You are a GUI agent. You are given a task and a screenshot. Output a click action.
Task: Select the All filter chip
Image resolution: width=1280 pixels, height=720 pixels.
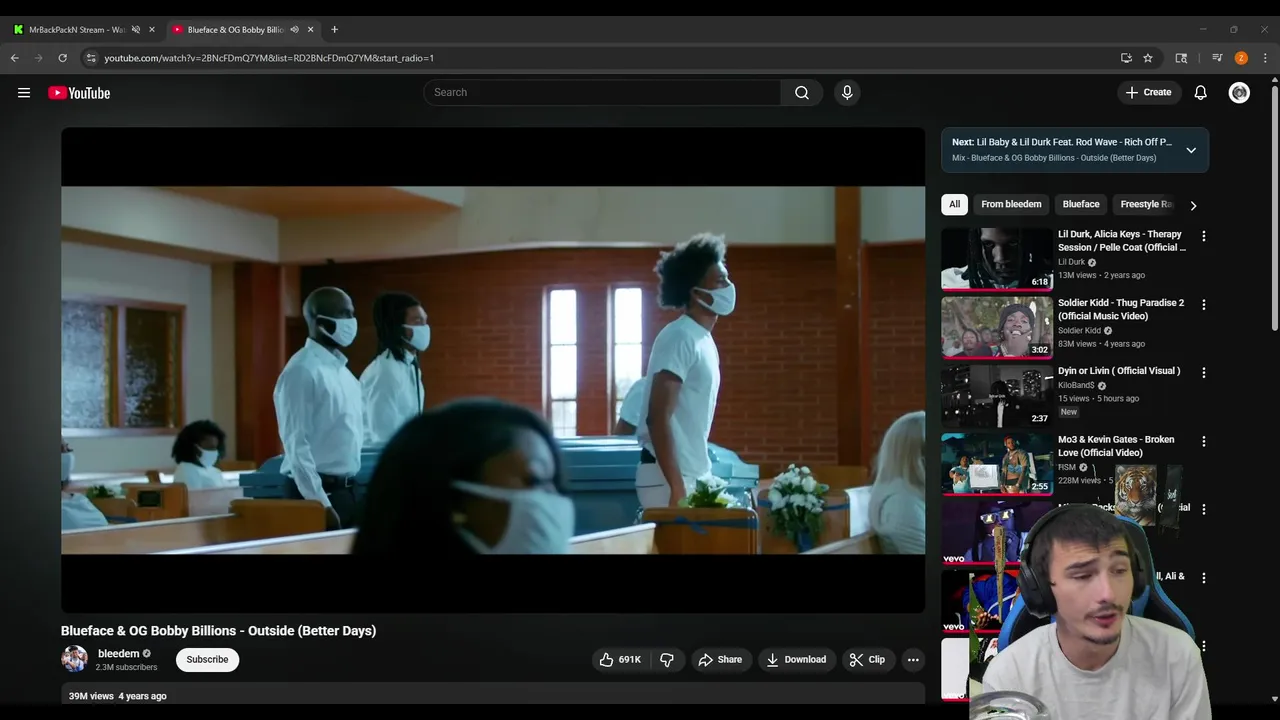point(955,205)
